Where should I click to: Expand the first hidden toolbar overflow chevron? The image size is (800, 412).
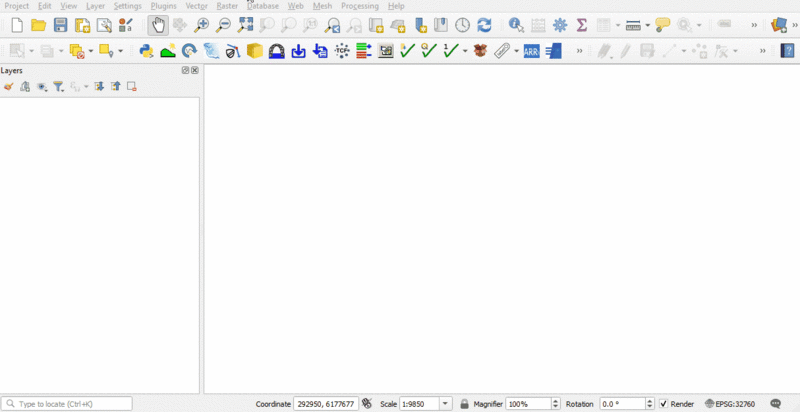click(754, 25)
